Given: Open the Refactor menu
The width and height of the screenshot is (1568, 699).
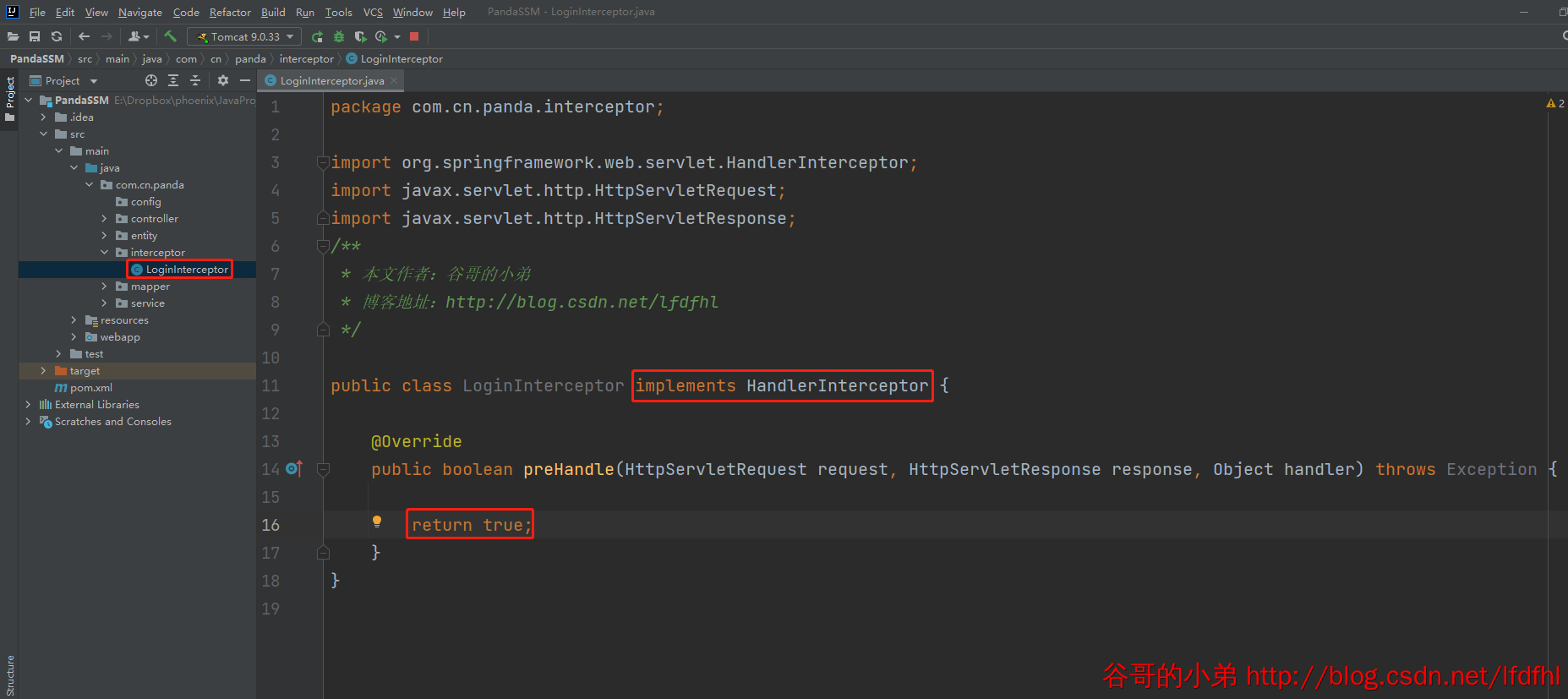Looking at the screenshot, I should pyautogui.click(x=230, y=12).
